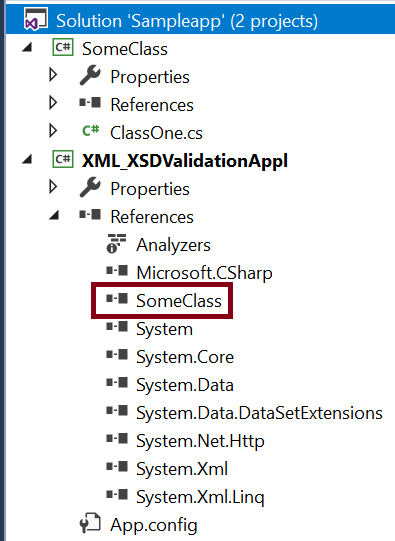Click the wrench icon of SomeClass Properties
395x541 pixels.
tap(90, 75)
